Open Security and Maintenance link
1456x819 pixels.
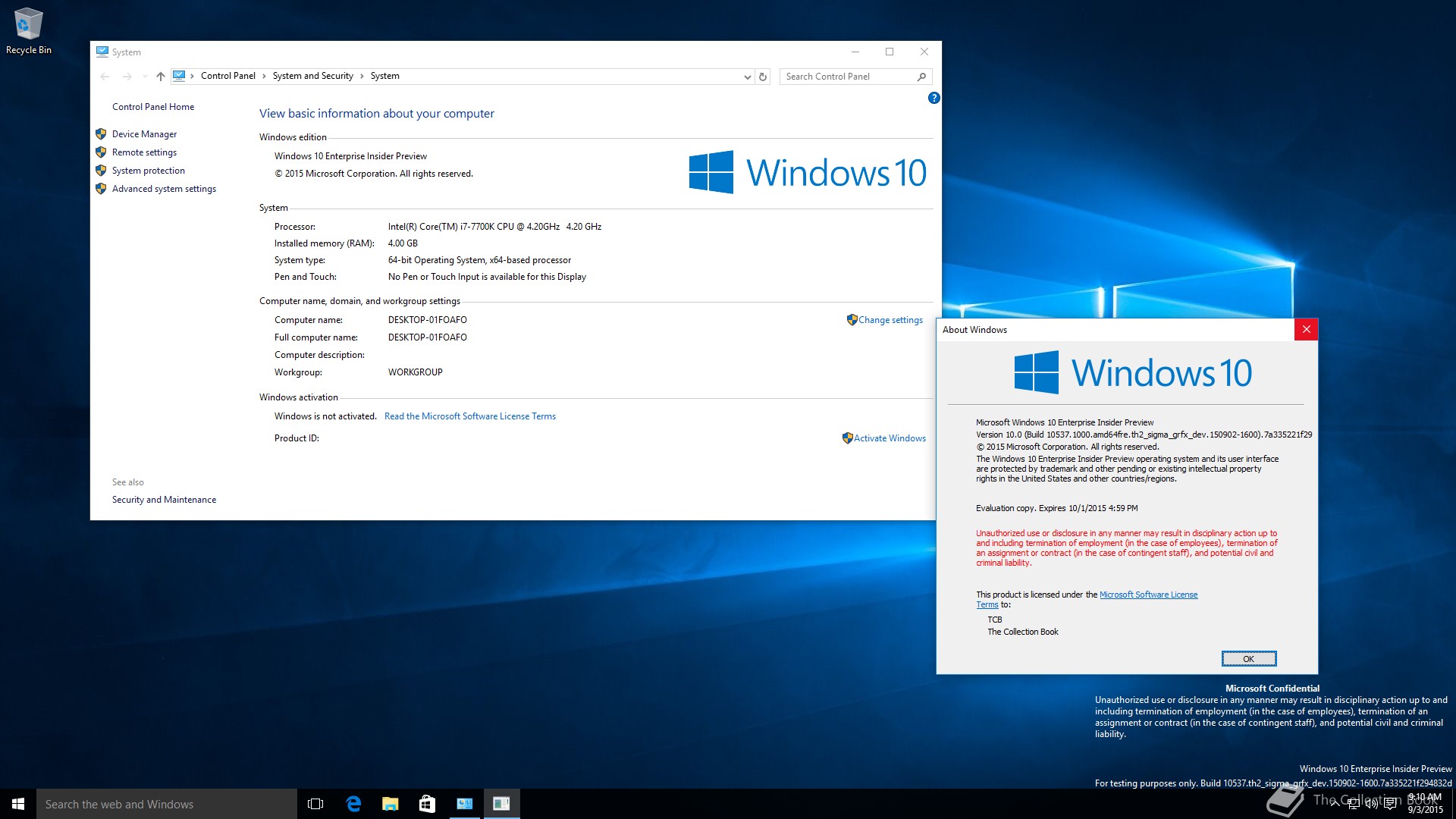point(164,500)
